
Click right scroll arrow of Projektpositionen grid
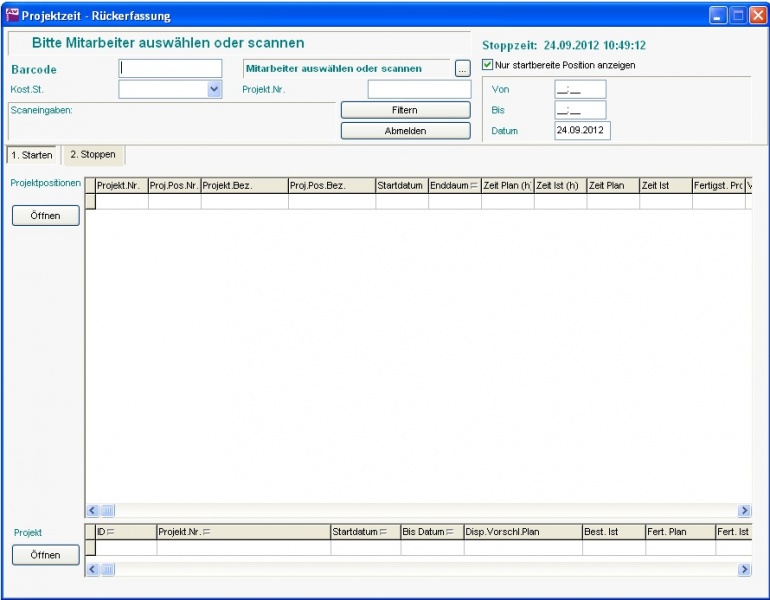[x=744, y=510]
